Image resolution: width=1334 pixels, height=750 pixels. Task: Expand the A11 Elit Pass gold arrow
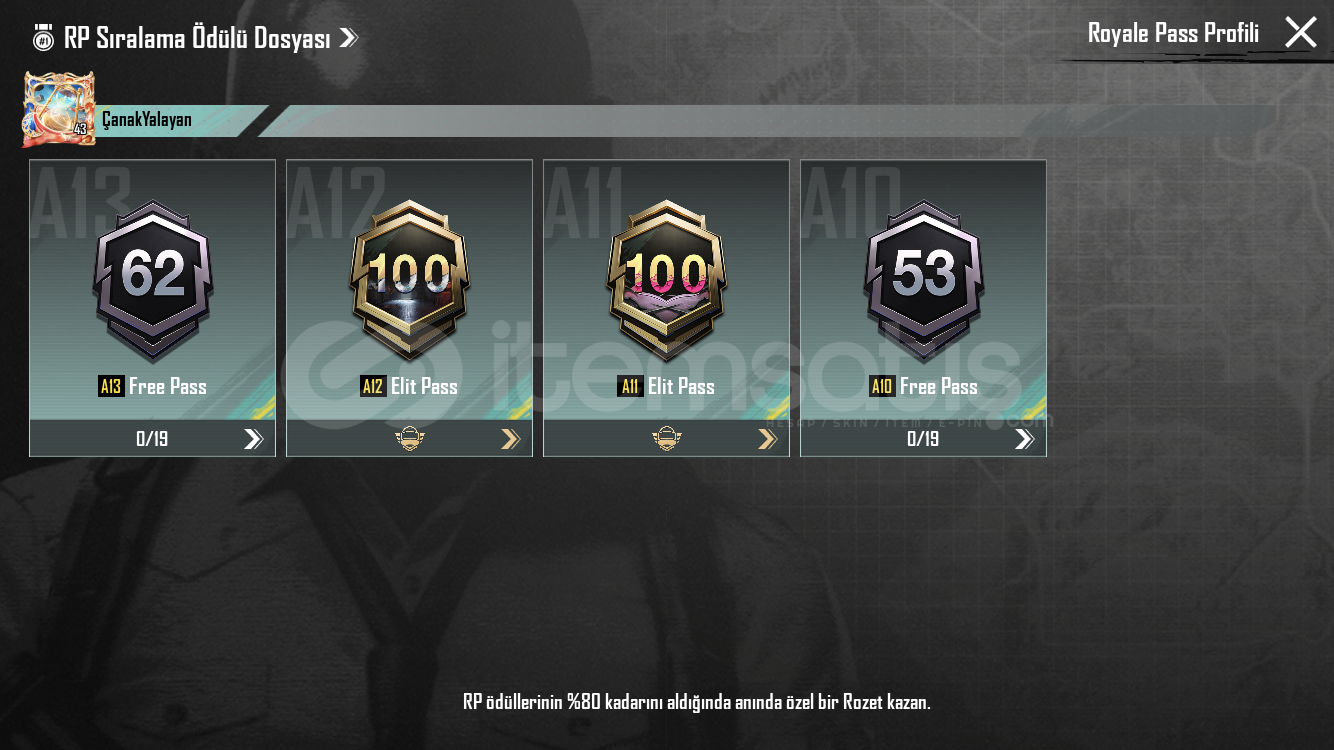(767, 438)
